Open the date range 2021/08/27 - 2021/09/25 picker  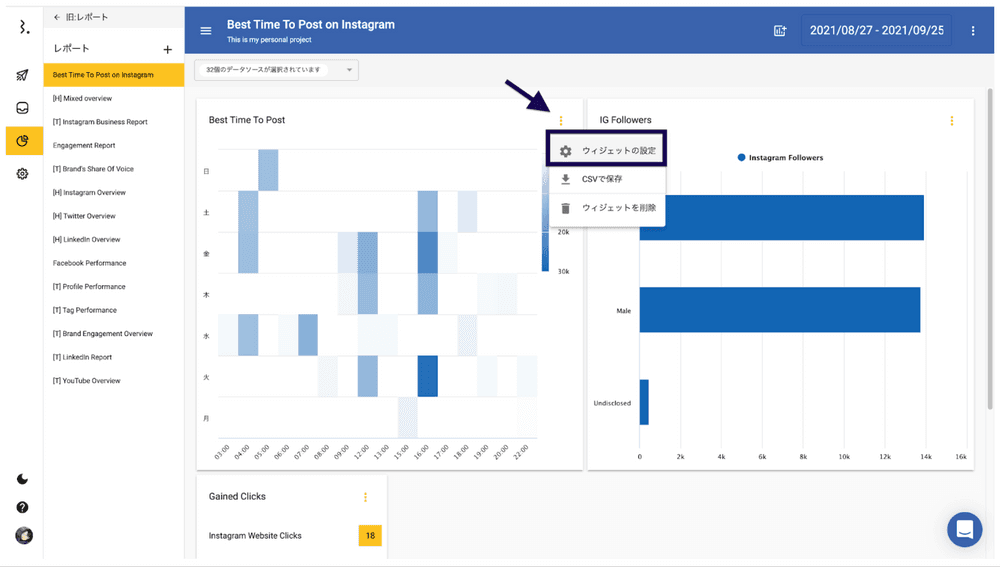coord(876,31)
